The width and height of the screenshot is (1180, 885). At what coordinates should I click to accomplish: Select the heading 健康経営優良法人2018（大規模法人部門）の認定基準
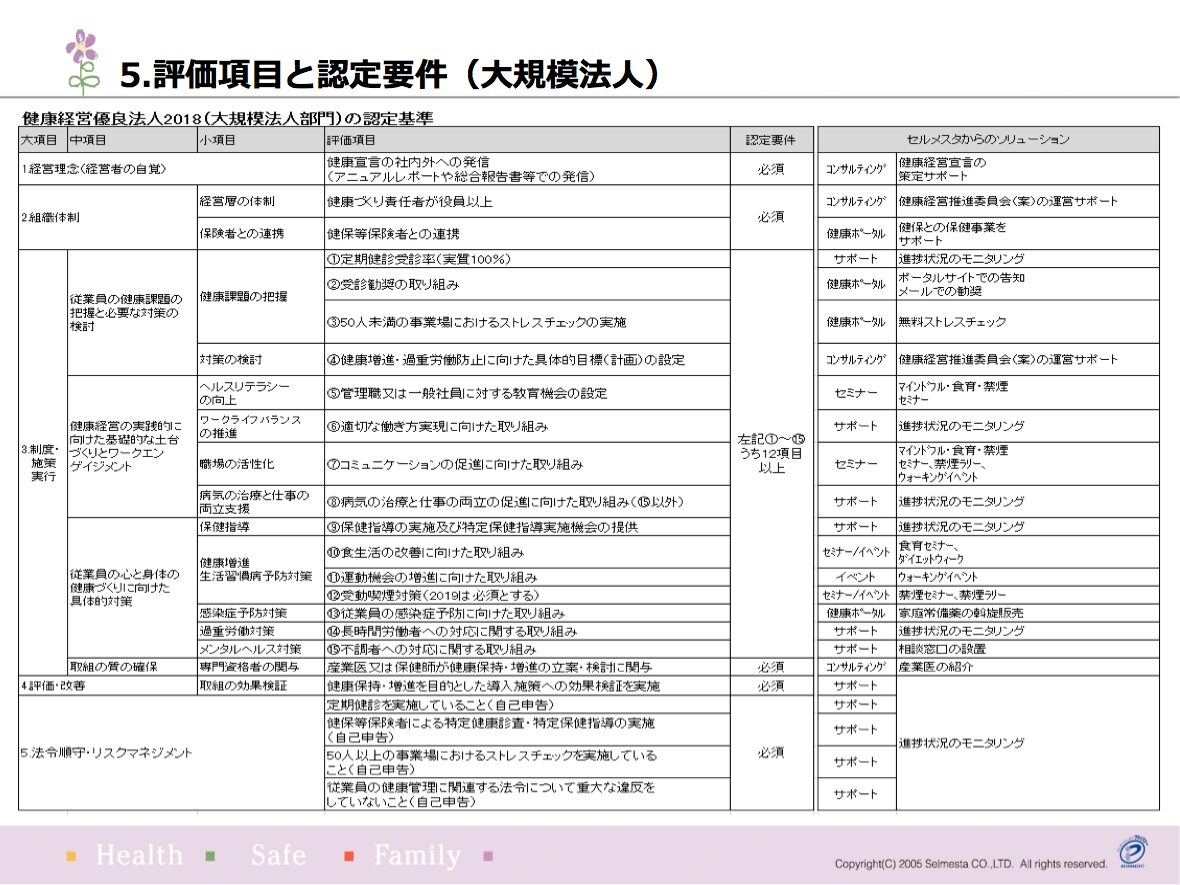point(227,118)
